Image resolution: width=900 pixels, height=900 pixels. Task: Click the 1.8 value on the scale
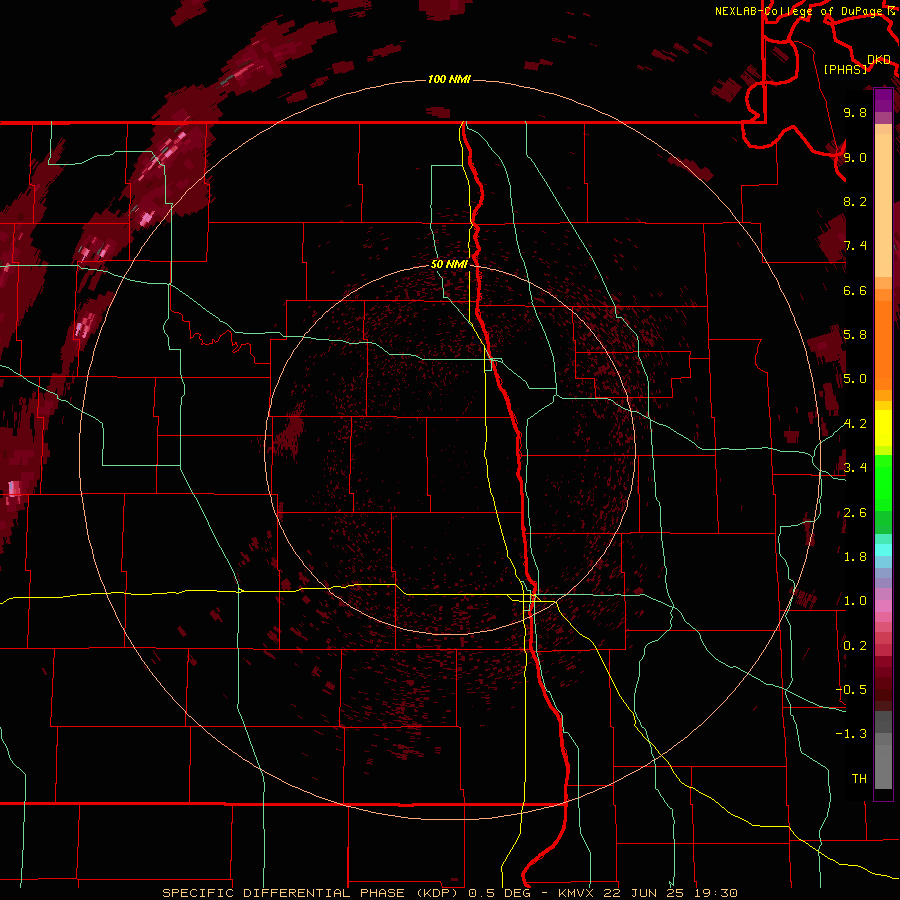(855, 557)
